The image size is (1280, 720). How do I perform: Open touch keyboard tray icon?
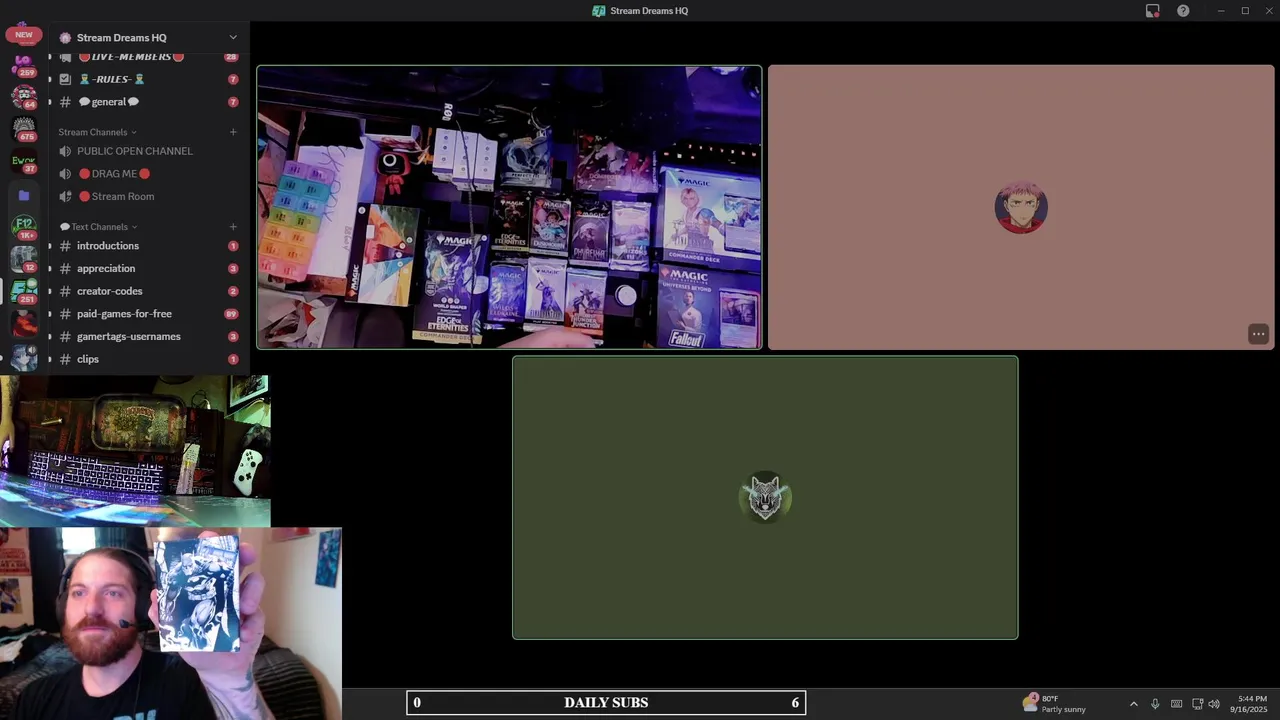[1176, 704]
